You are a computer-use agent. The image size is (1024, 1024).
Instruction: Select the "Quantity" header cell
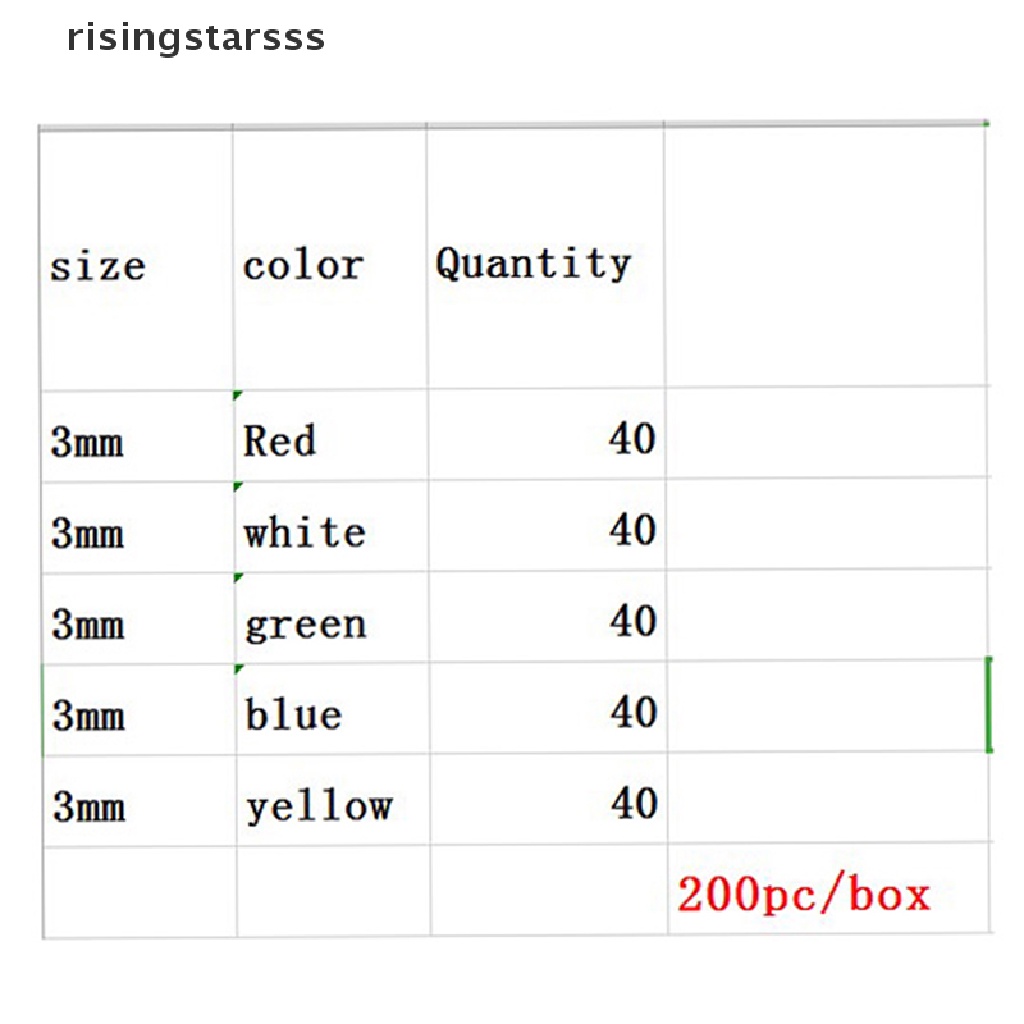[533, 264]
